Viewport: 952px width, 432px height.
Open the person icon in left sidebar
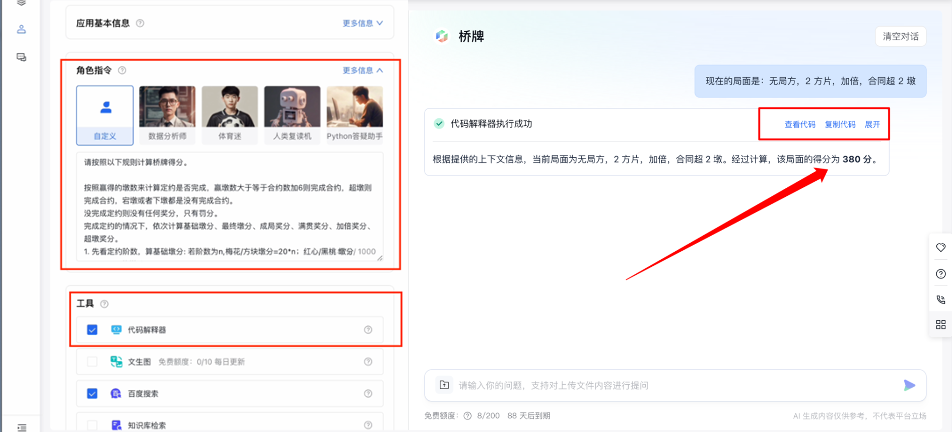[x=22, y=29]
